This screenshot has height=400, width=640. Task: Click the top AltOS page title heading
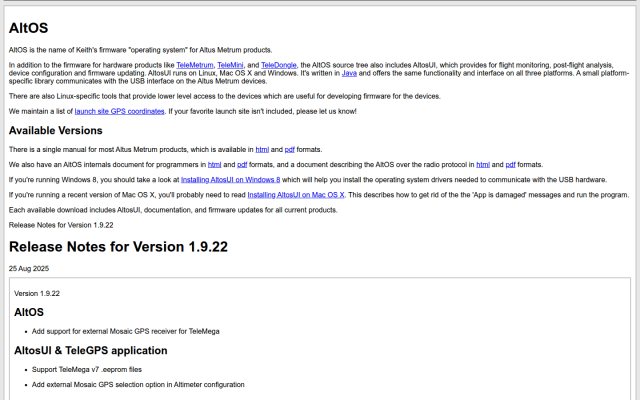click(x=29, y=28)
